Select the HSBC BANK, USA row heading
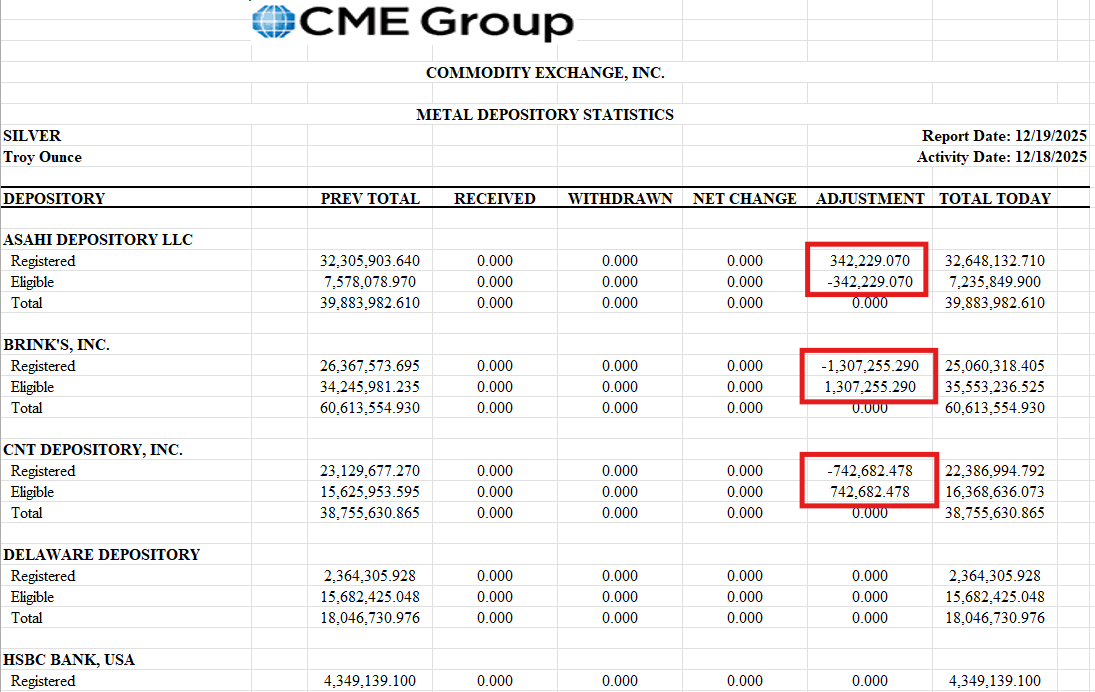 pyautogui.click(x=68, y=660)
